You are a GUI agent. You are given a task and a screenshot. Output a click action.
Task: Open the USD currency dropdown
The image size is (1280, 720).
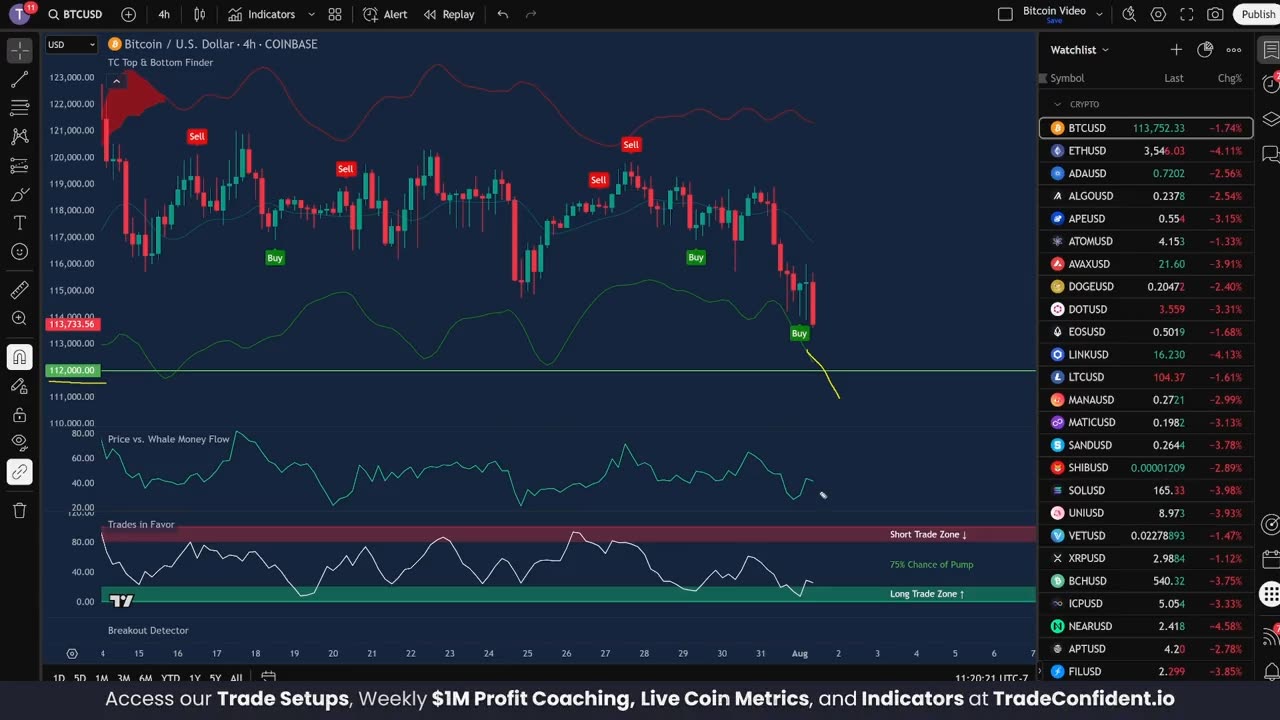click(x=72, y=44)
